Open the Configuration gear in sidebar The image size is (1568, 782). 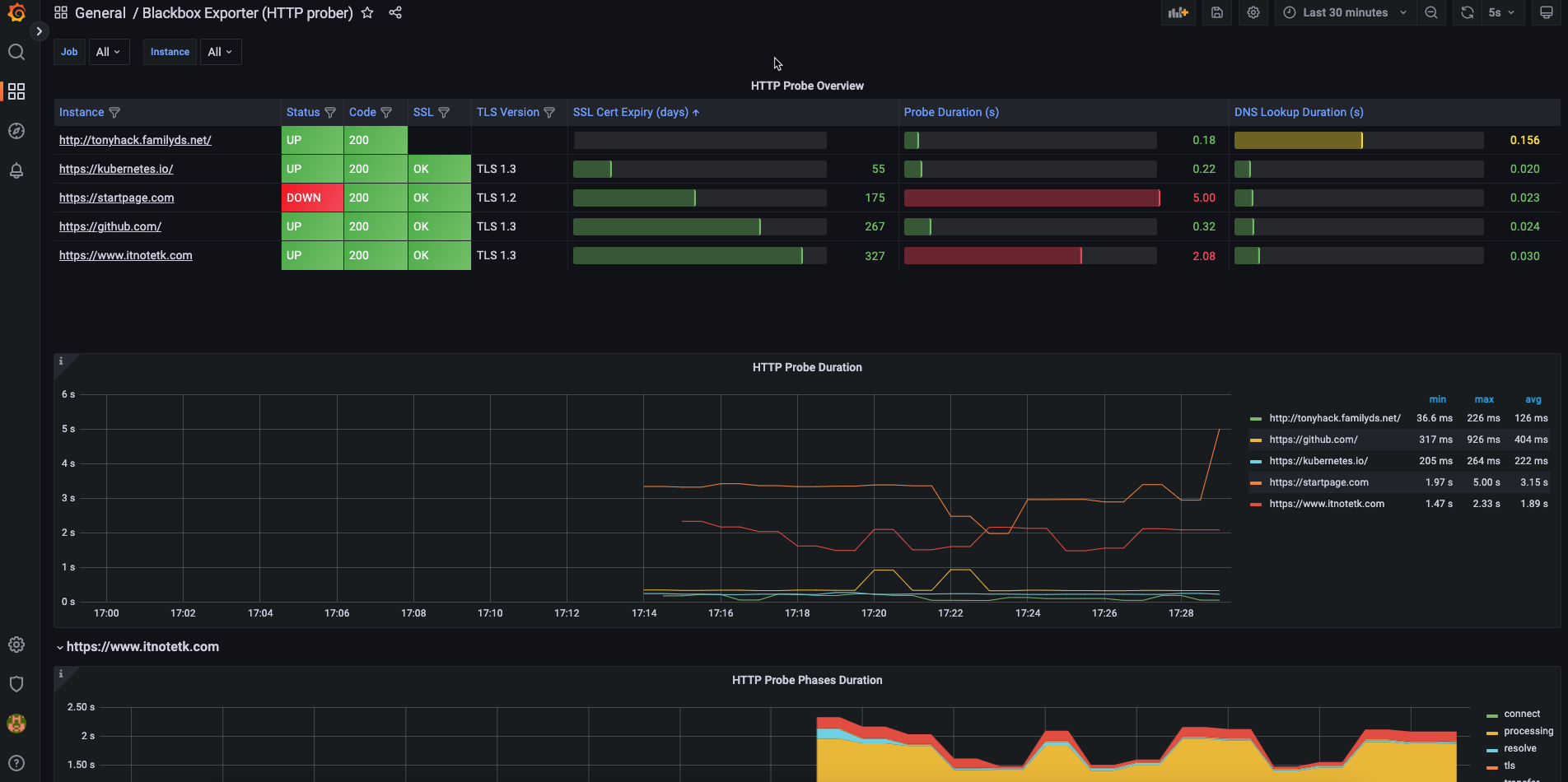tap(16, 645)
